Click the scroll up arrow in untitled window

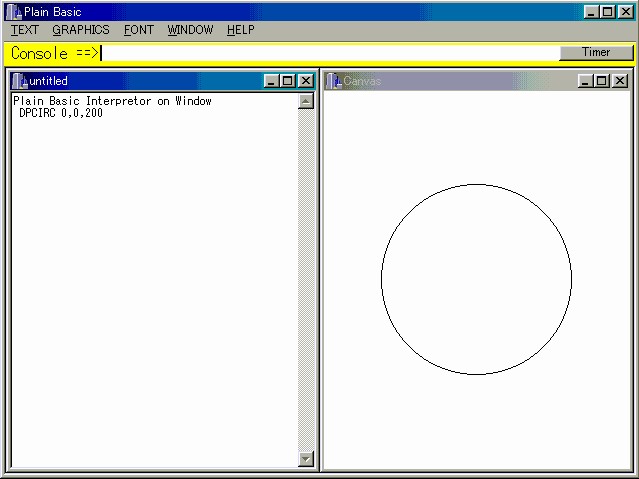[306, 101]
